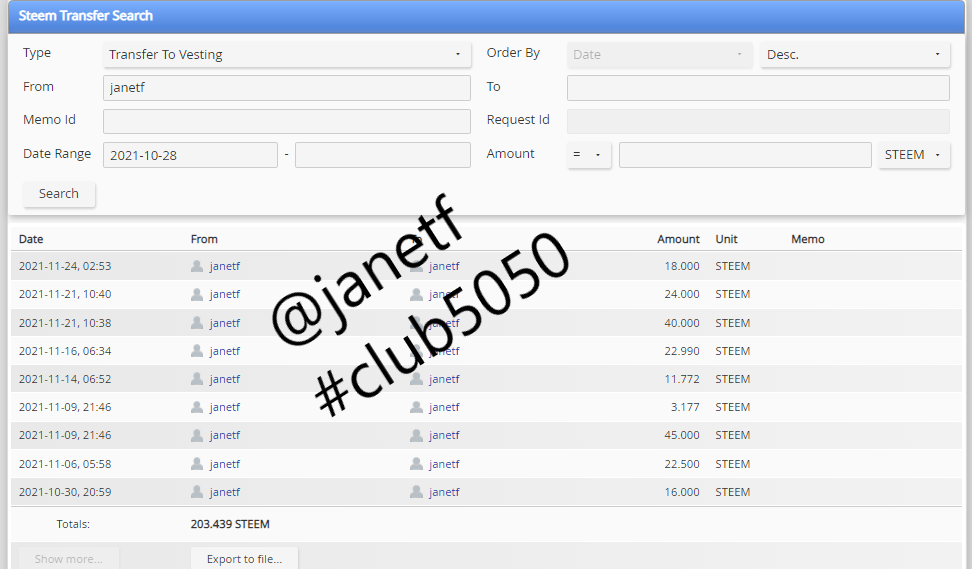Viewport: 972px width, 569px height.
Task: Click the Unit column header
Action: [727, 239]
